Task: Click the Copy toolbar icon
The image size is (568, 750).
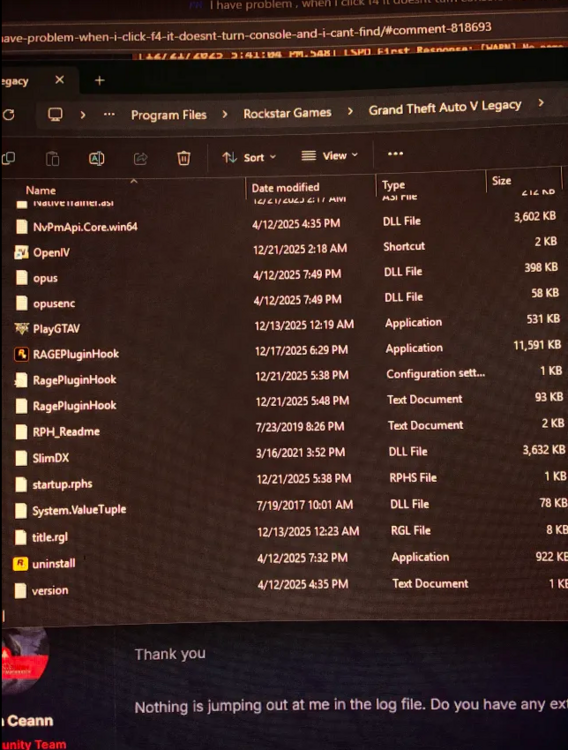Action: pos(8,158)
